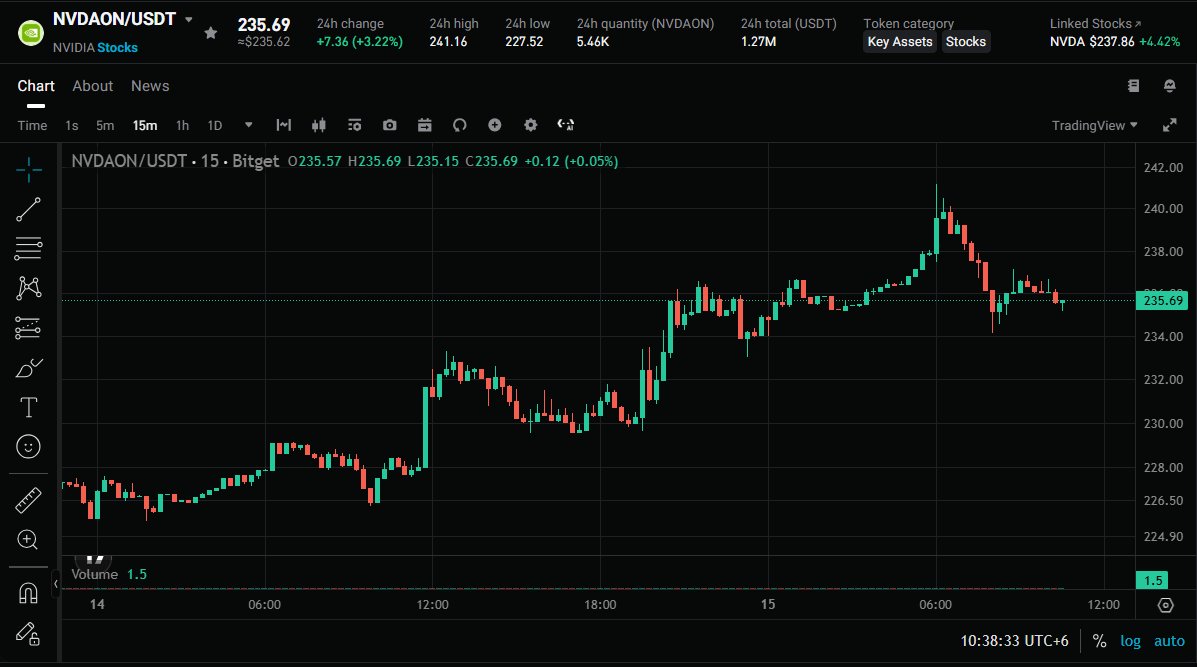Click the Stocks link beside NVIDIA
This screenshot has width=1197, height=667.
point(118,47)
